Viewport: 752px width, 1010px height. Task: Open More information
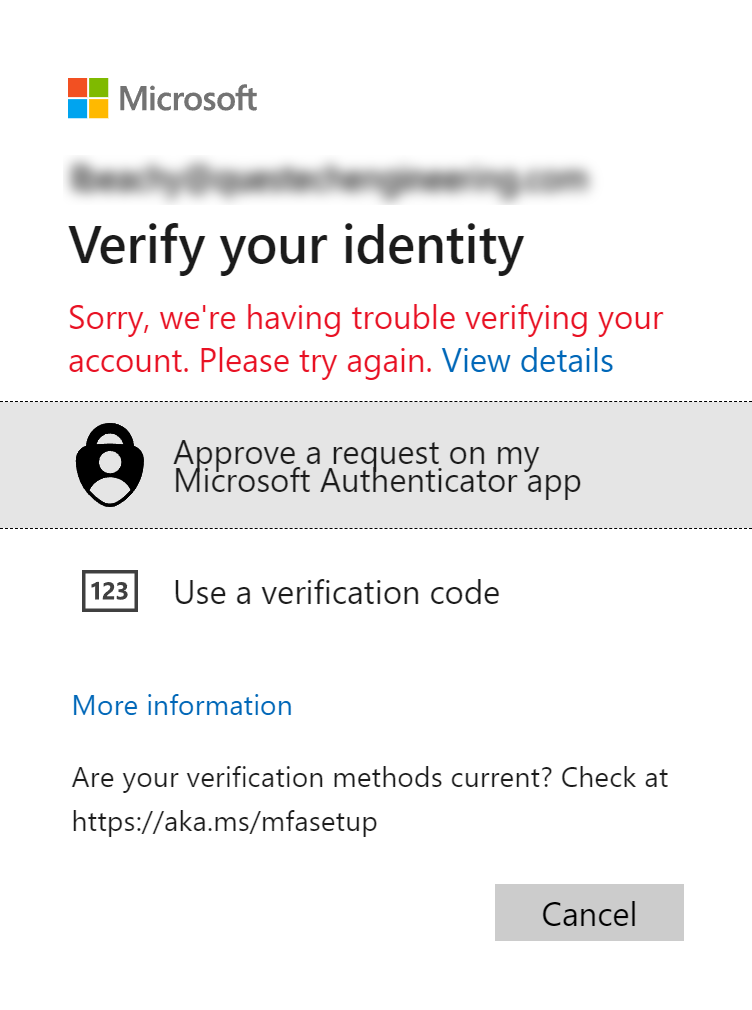coord(182,706)
